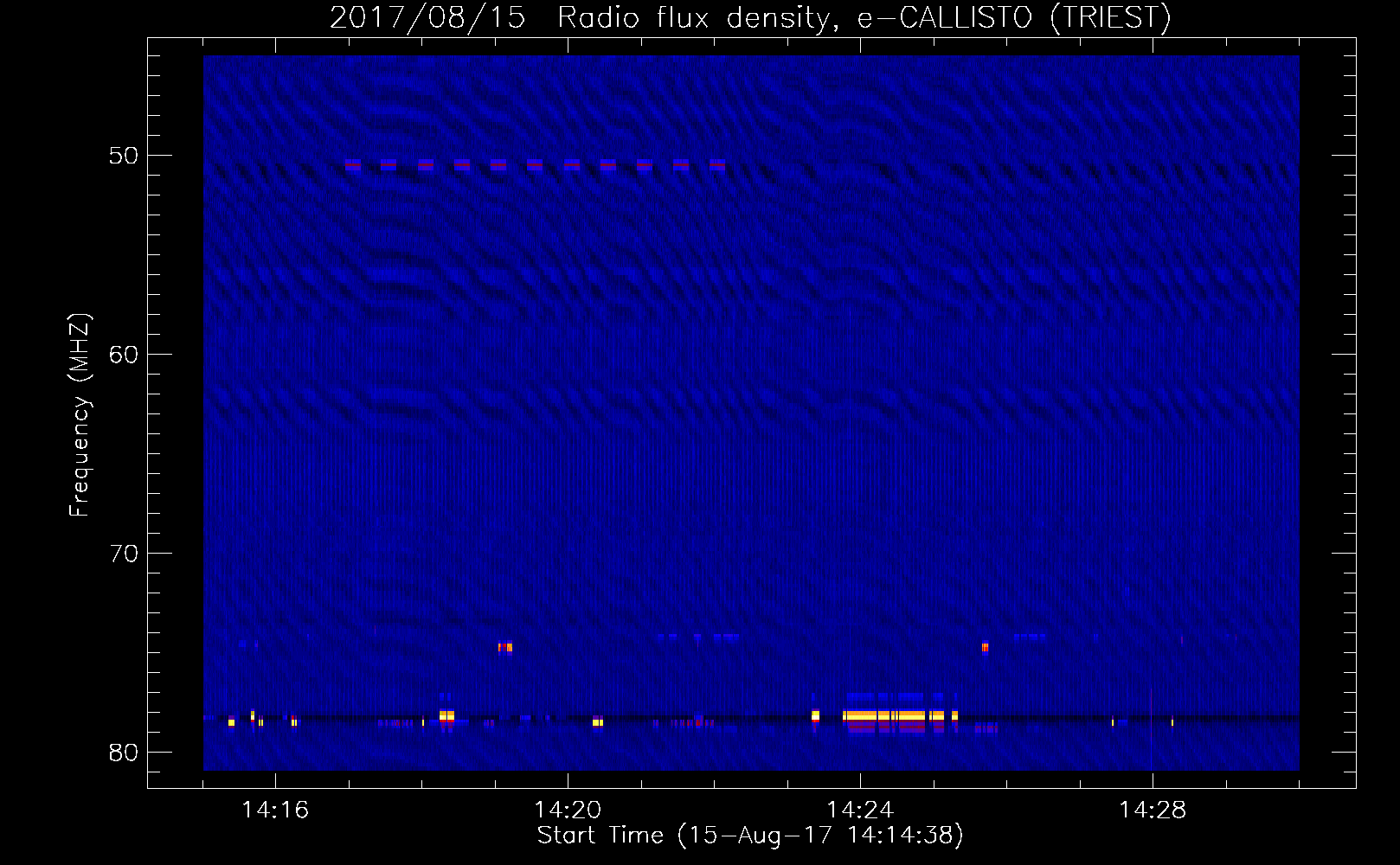1400x865 pixels.
Task: Click the 70 frequency tick label
Action: coord(124,554)
